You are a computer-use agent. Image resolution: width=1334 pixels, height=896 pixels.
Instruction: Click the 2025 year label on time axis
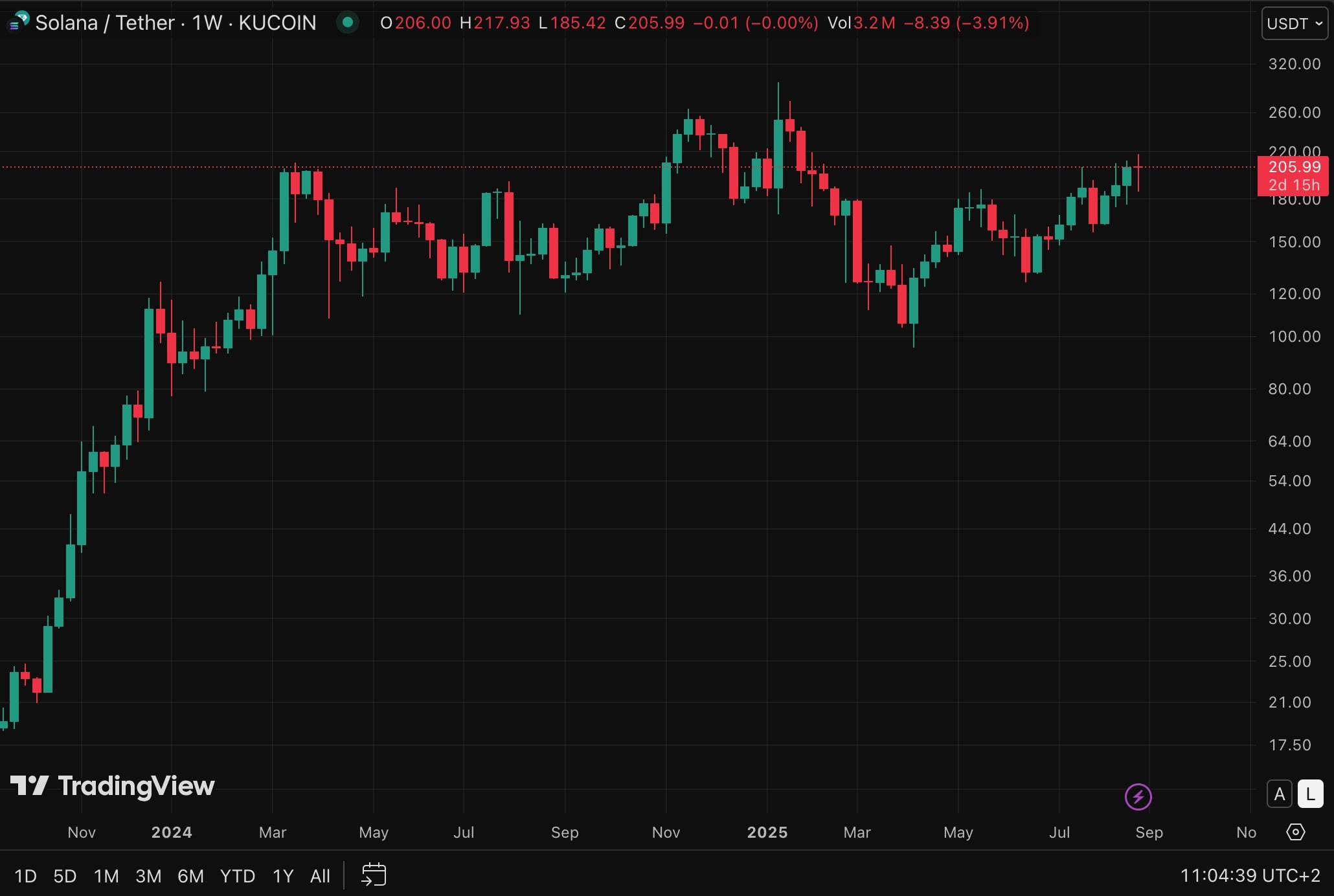pos(767,832)
